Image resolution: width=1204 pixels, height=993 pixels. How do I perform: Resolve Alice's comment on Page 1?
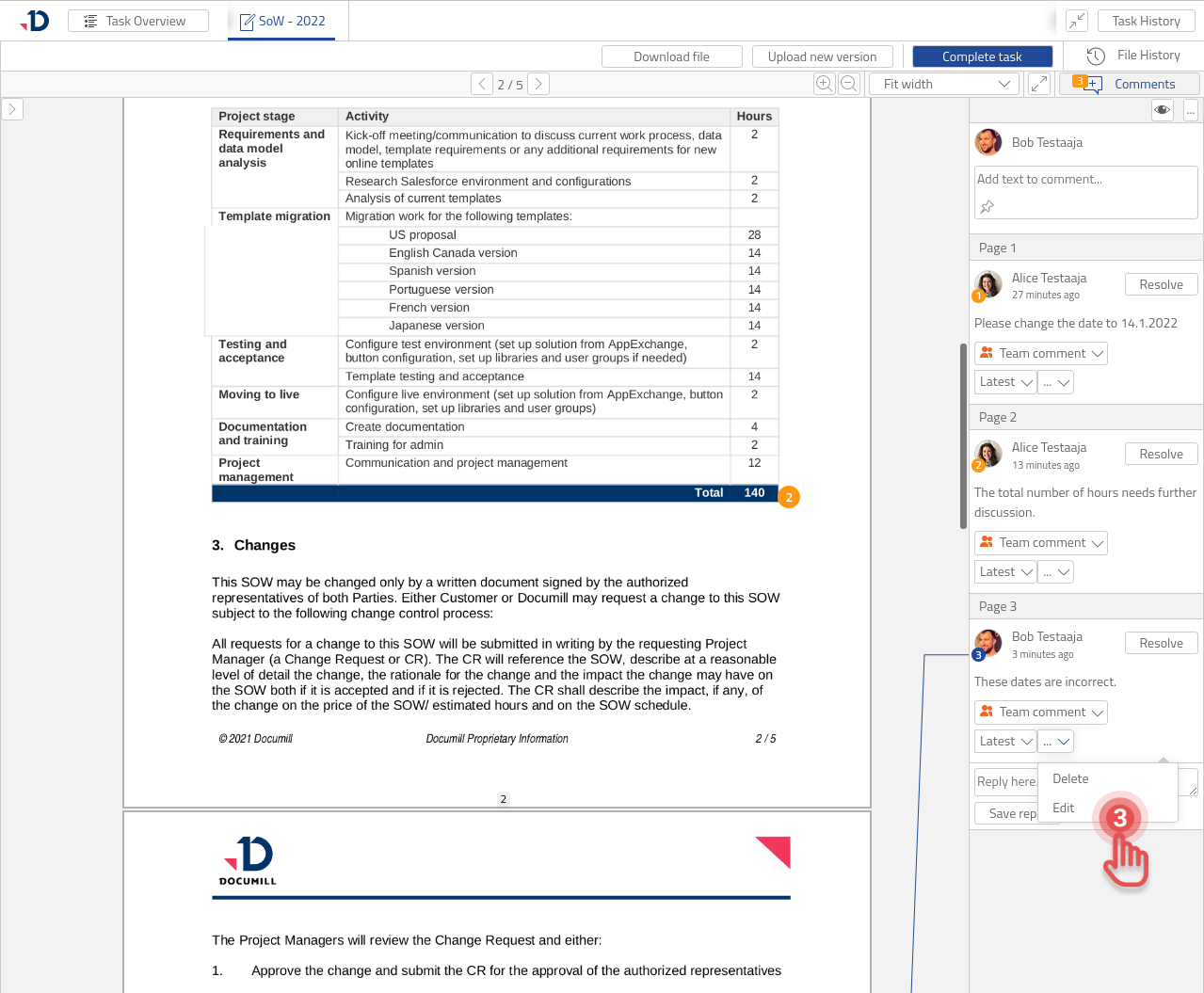tap(1161, 284)
